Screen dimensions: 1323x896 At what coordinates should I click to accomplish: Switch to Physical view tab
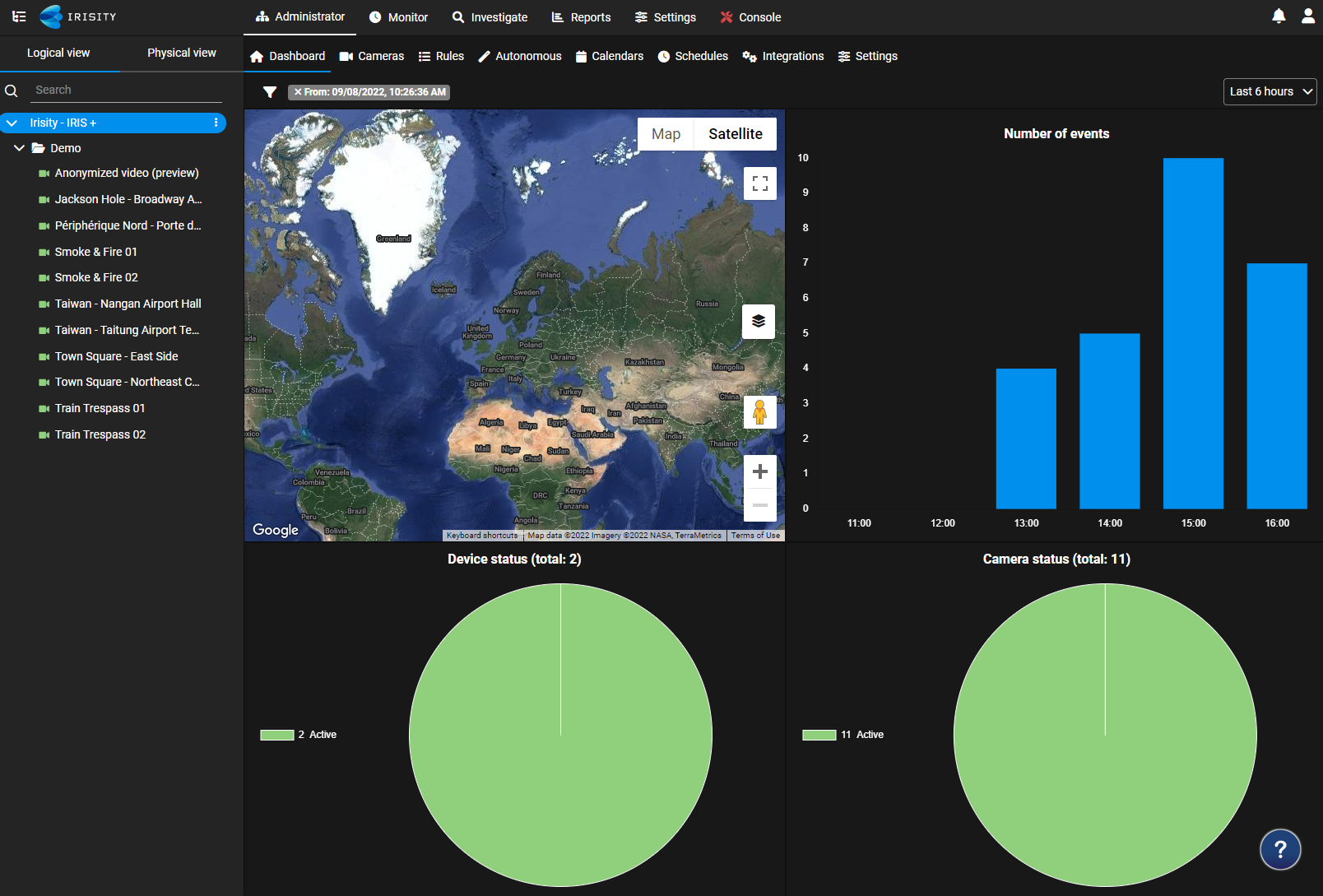click(181, 53)
